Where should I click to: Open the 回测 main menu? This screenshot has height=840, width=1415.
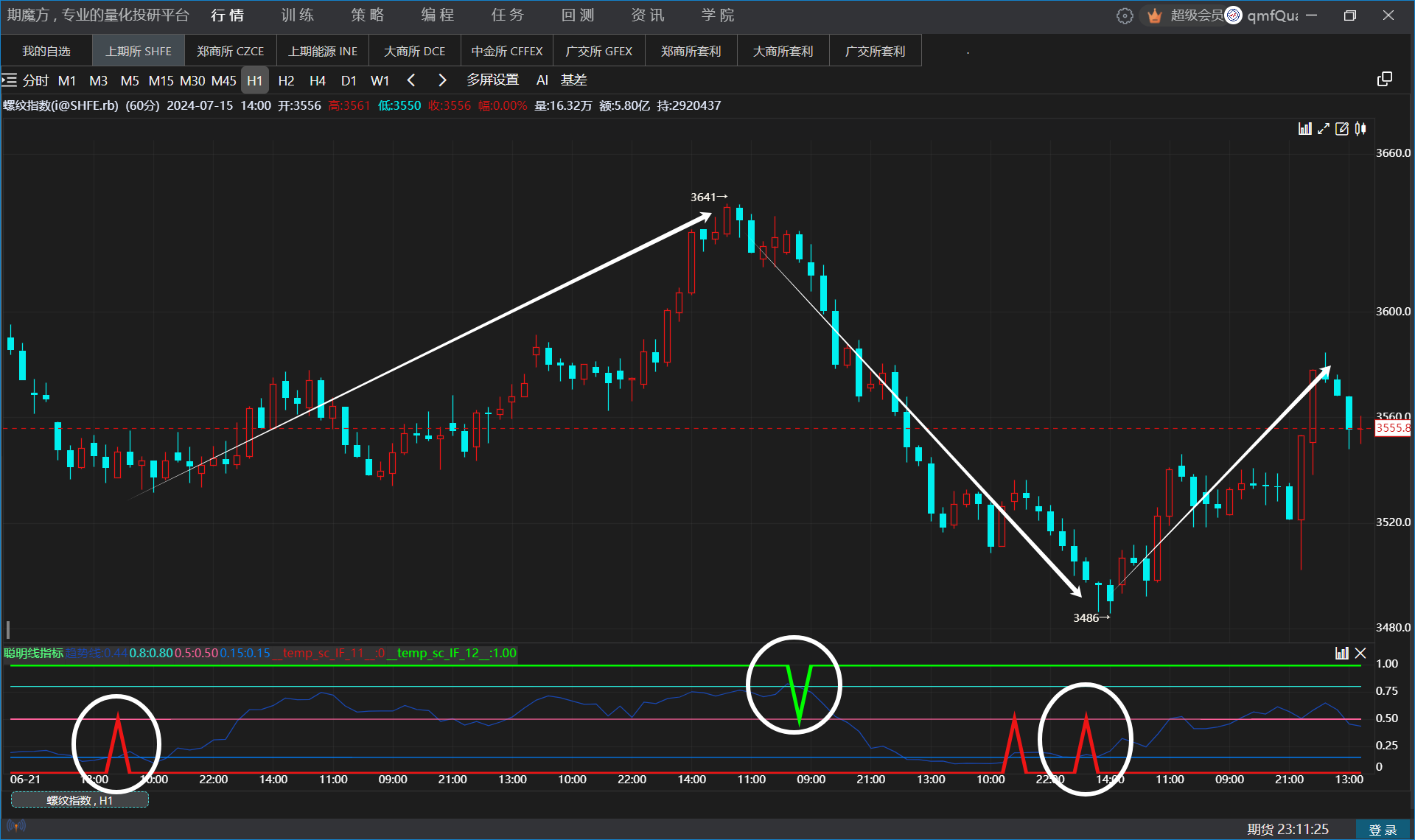tap(577, 15)
